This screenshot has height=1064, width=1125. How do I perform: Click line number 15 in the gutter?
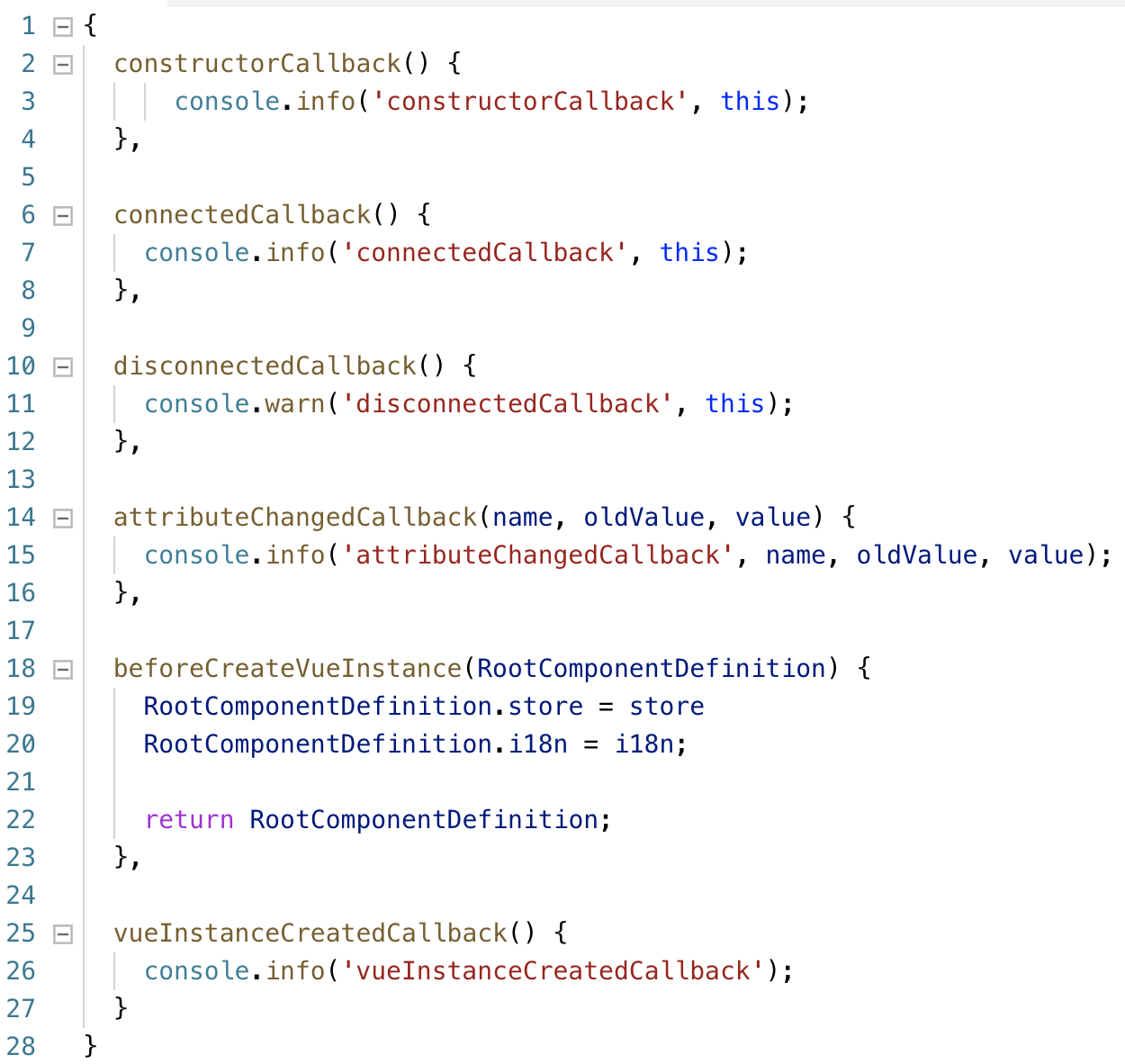[21, 555]
